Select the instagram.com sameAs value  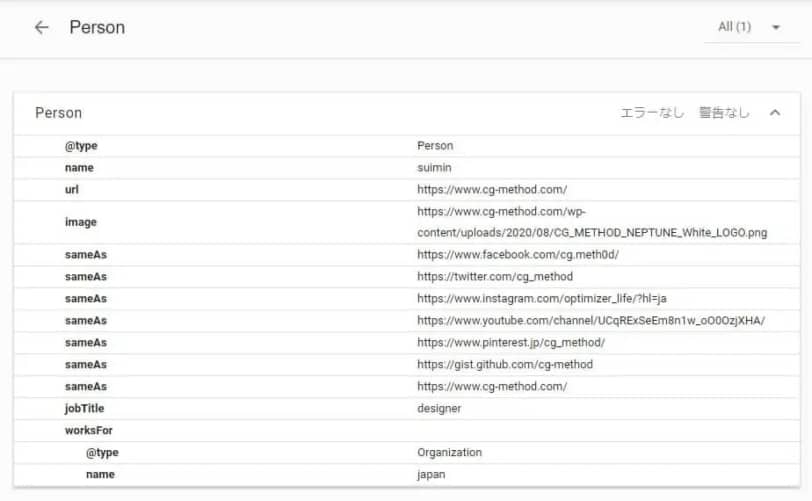click(542, 298)
